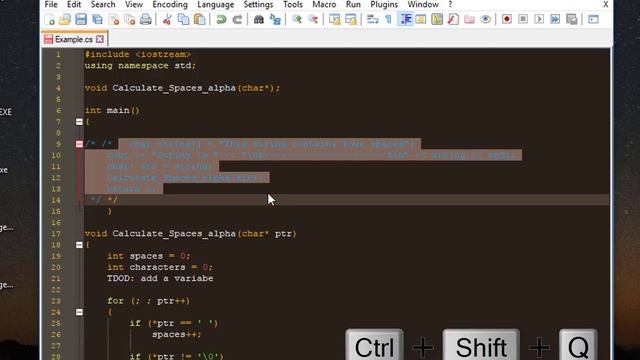Toggle file monitoring eye icon

click(x=485, y=19)
